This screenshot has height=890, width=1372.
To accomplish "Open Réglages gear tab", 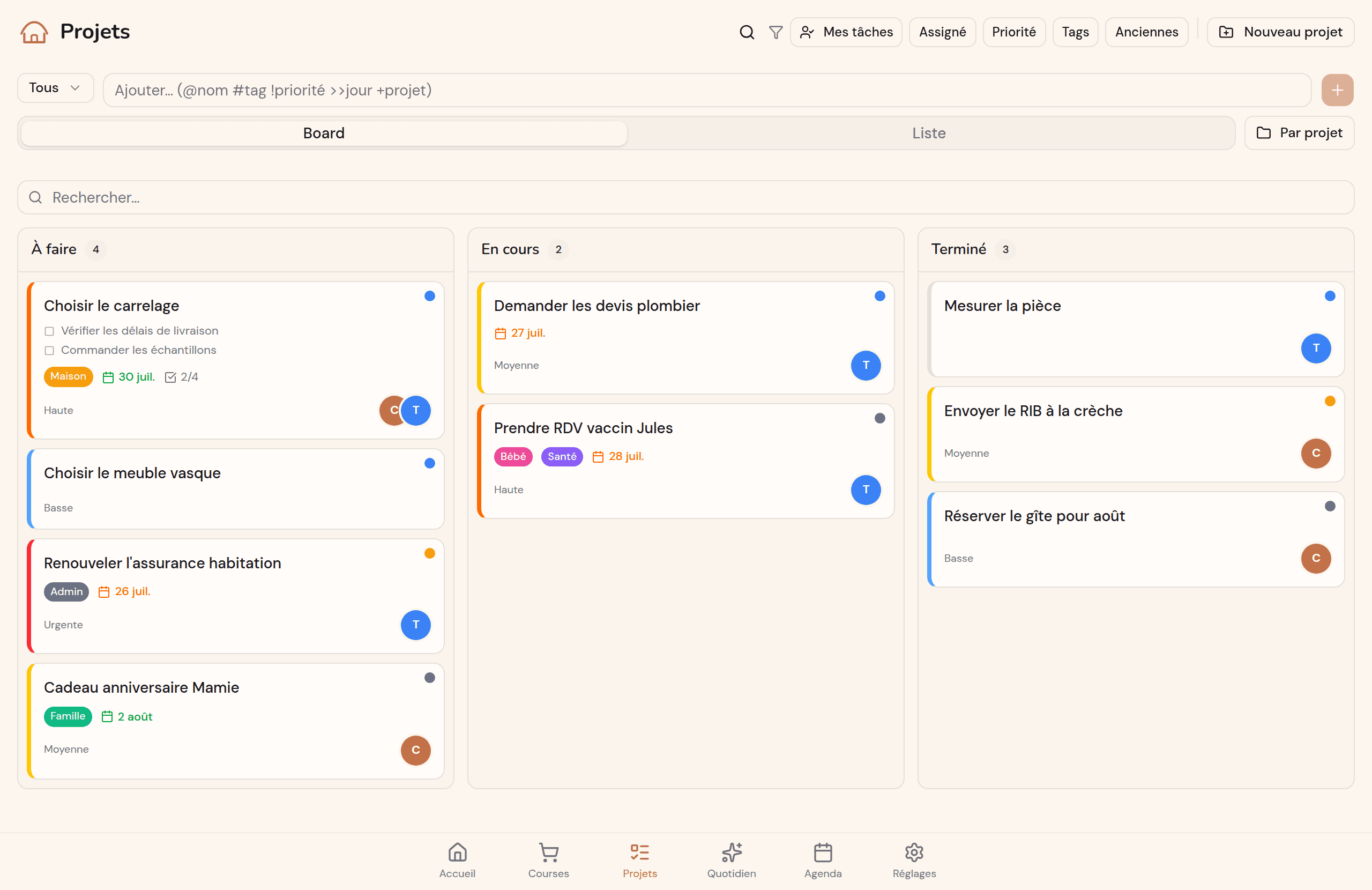I will coord(914,860).
